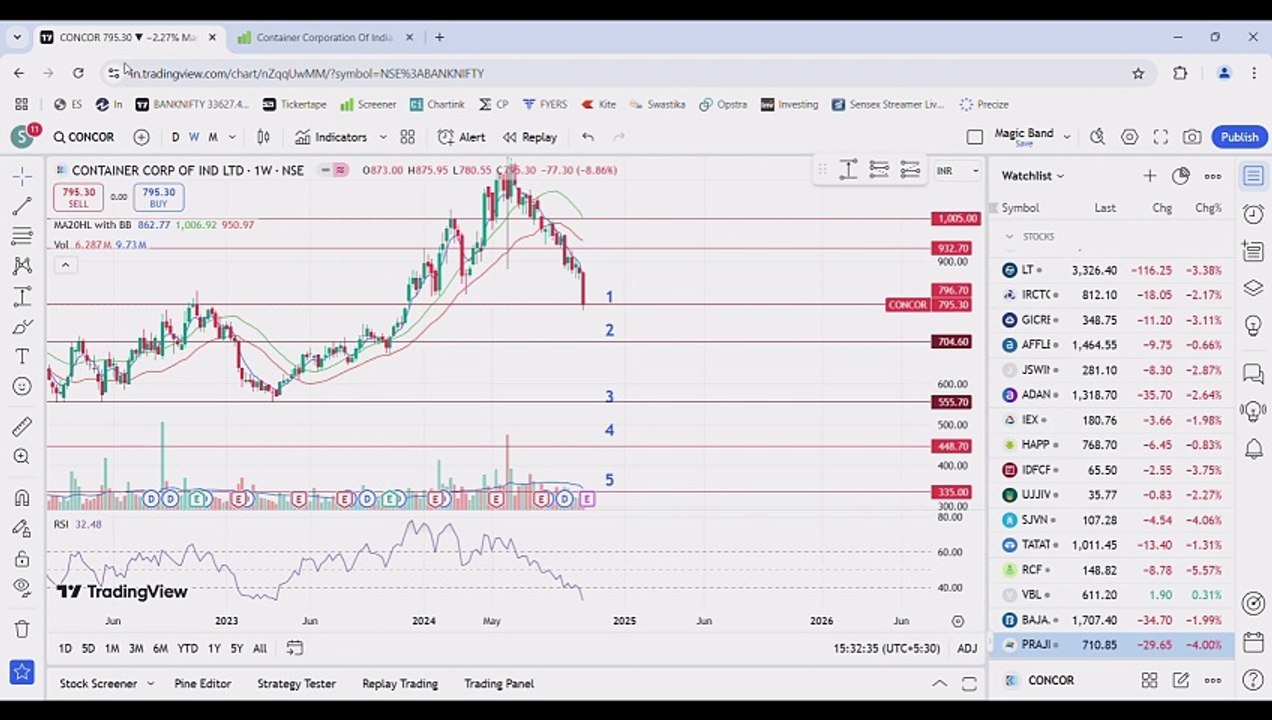This screenshot has height=720, width=1272.
Task: Open the Fibonacci retracement tools
Action: pyautogui.click(x=22, y=236)
